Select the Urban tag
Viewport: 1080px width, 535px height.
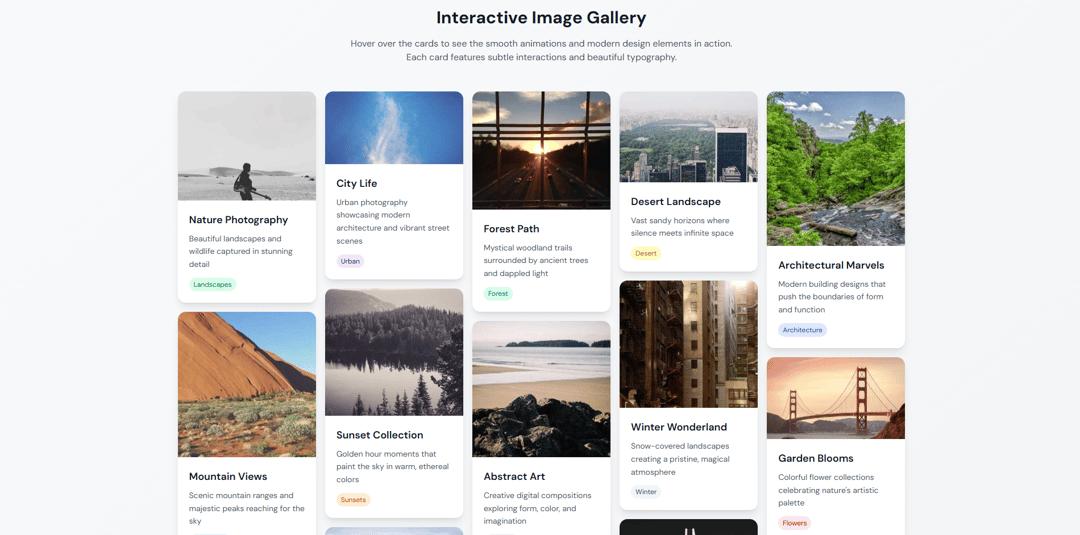tap(350, 261)
